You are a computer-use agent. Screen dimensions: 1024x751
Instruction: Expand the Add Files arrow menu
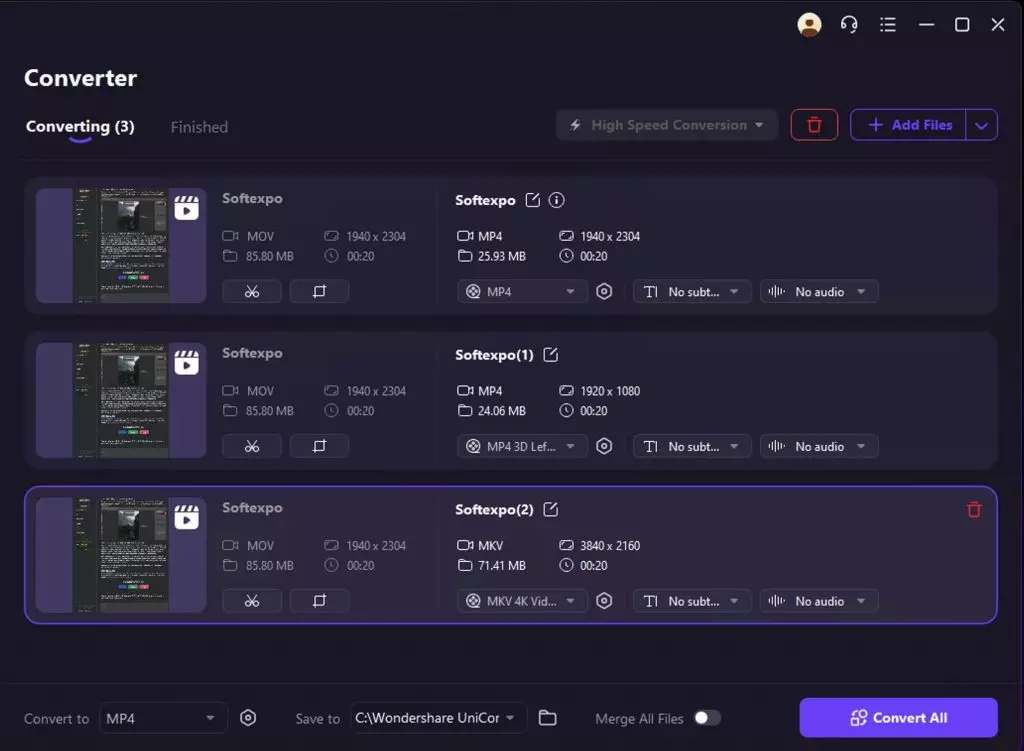[982, 125]
